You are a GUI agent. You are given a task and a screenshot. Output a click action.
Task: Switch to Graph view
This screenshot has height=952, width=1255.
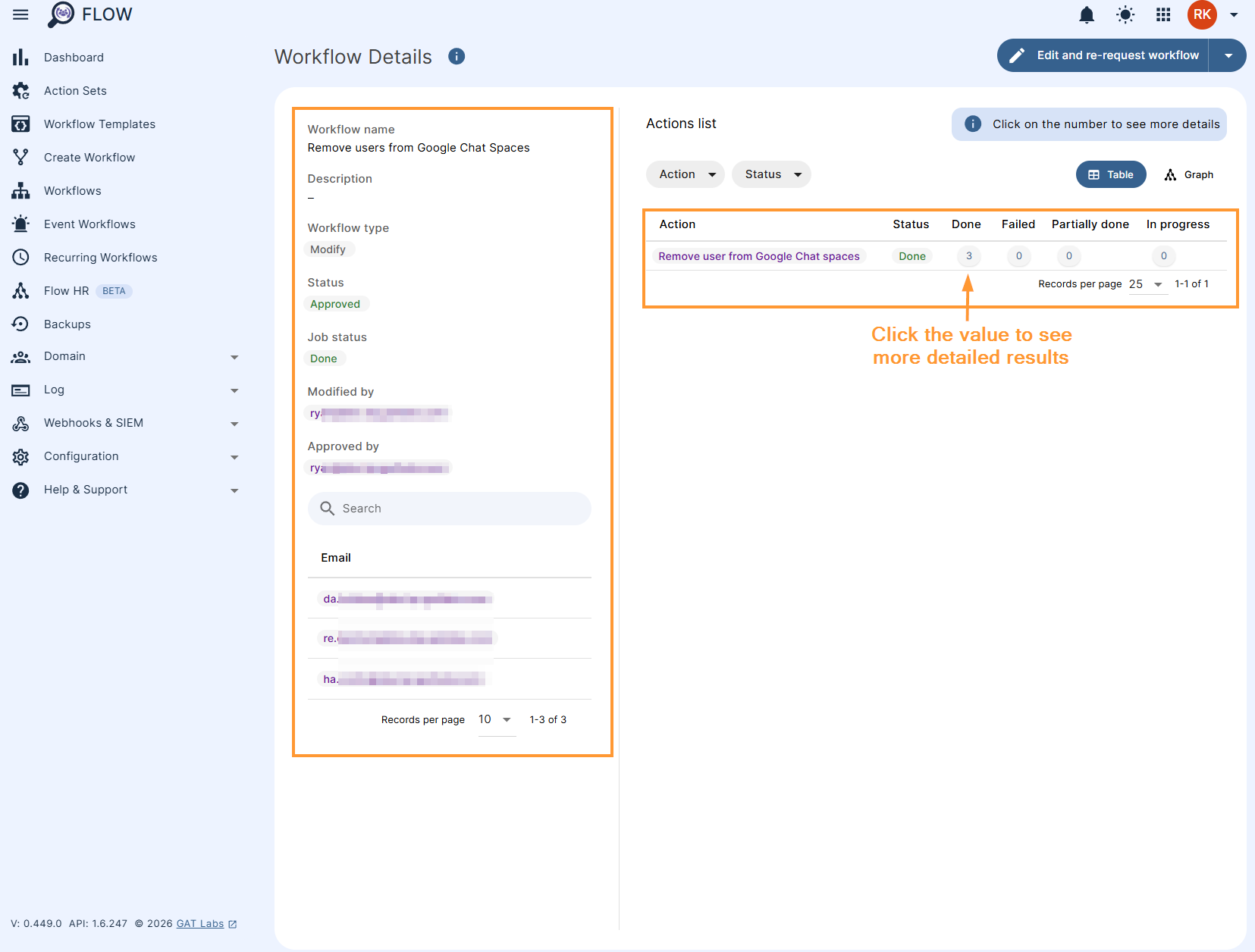tap(1189, 174)
